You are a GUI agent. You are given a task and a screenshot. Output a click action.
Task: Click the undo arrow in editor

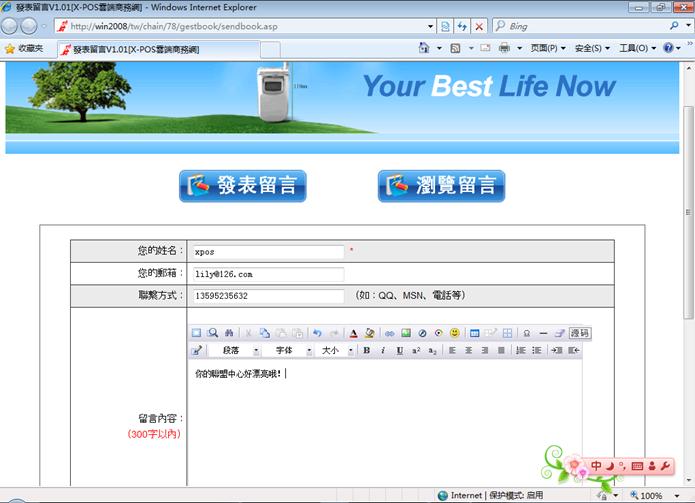click(x=317, y=333)
